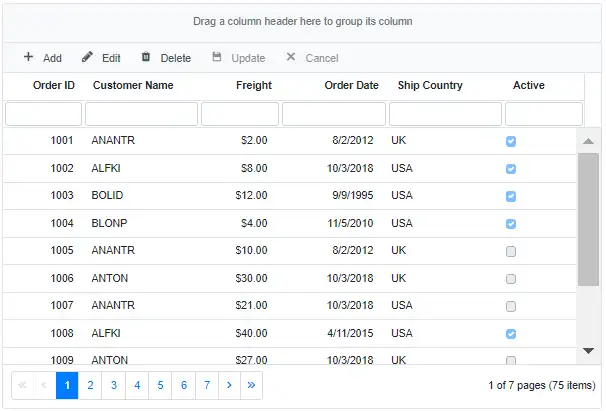Select customer name ALFKI in row 1002
The height and width of the screenshot is (411, 606).
pos(106,168)
